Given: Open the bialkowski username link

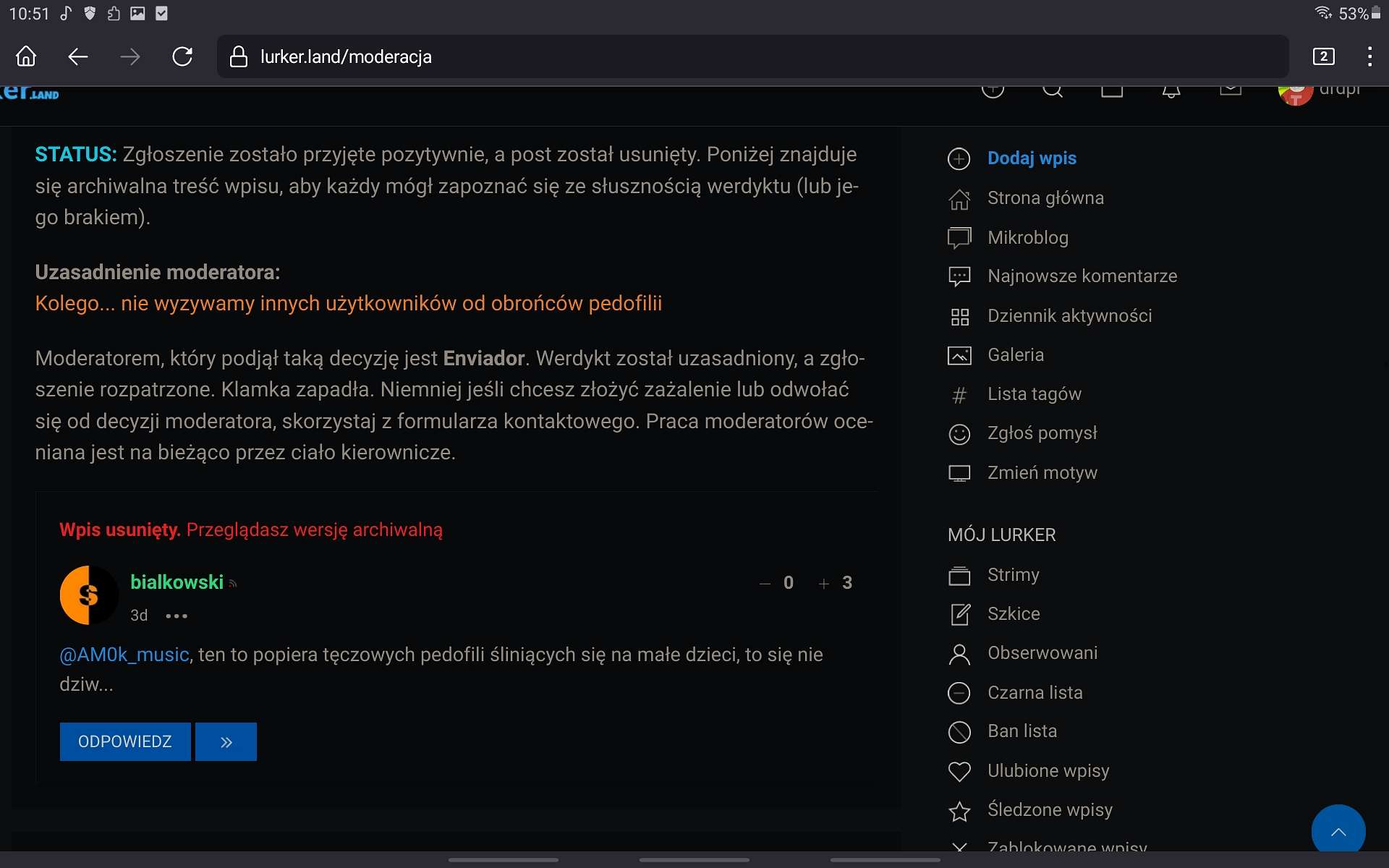Looking at the screenshot, I should (x=177, y=582).
